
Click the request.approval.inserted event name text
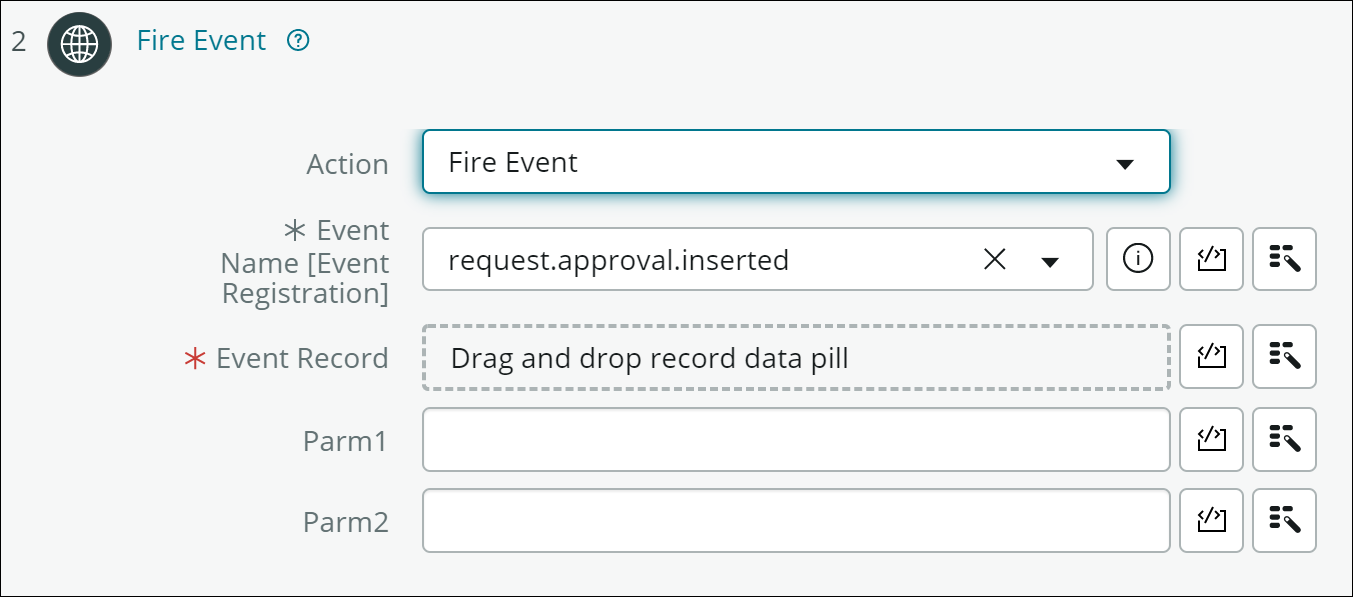pos(619,260)
